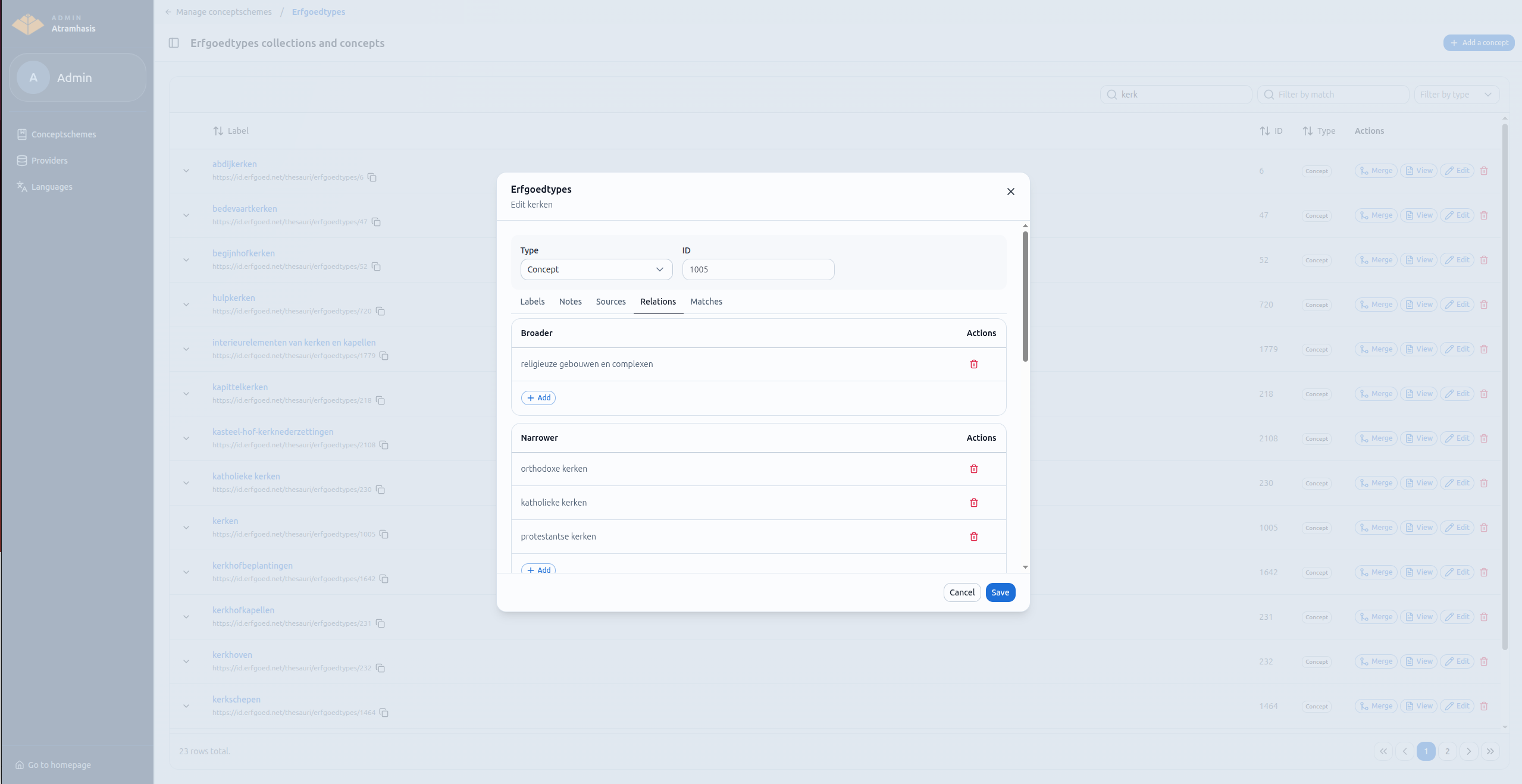Open Languages in sidebar
Screen dimensions: 1522x784
click(x=45, y=187)
